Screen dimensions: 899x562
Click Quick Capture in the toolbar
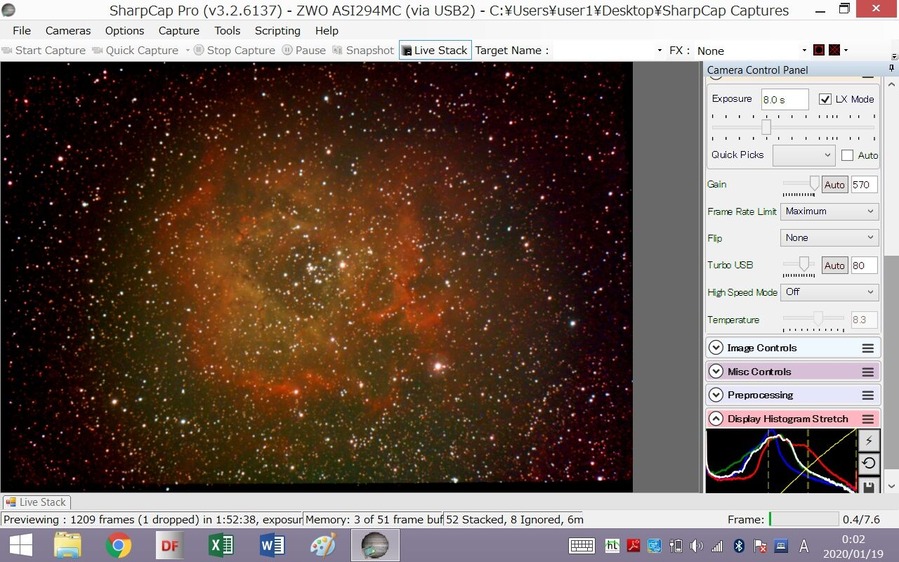[136, 50]
